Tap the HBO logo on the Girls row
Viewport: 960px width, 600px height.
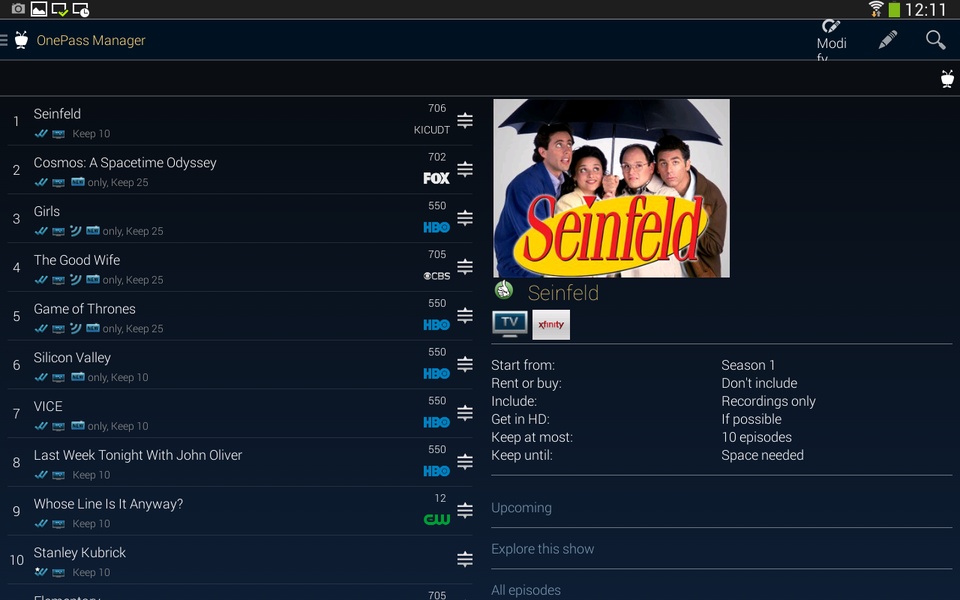point(437,227)
